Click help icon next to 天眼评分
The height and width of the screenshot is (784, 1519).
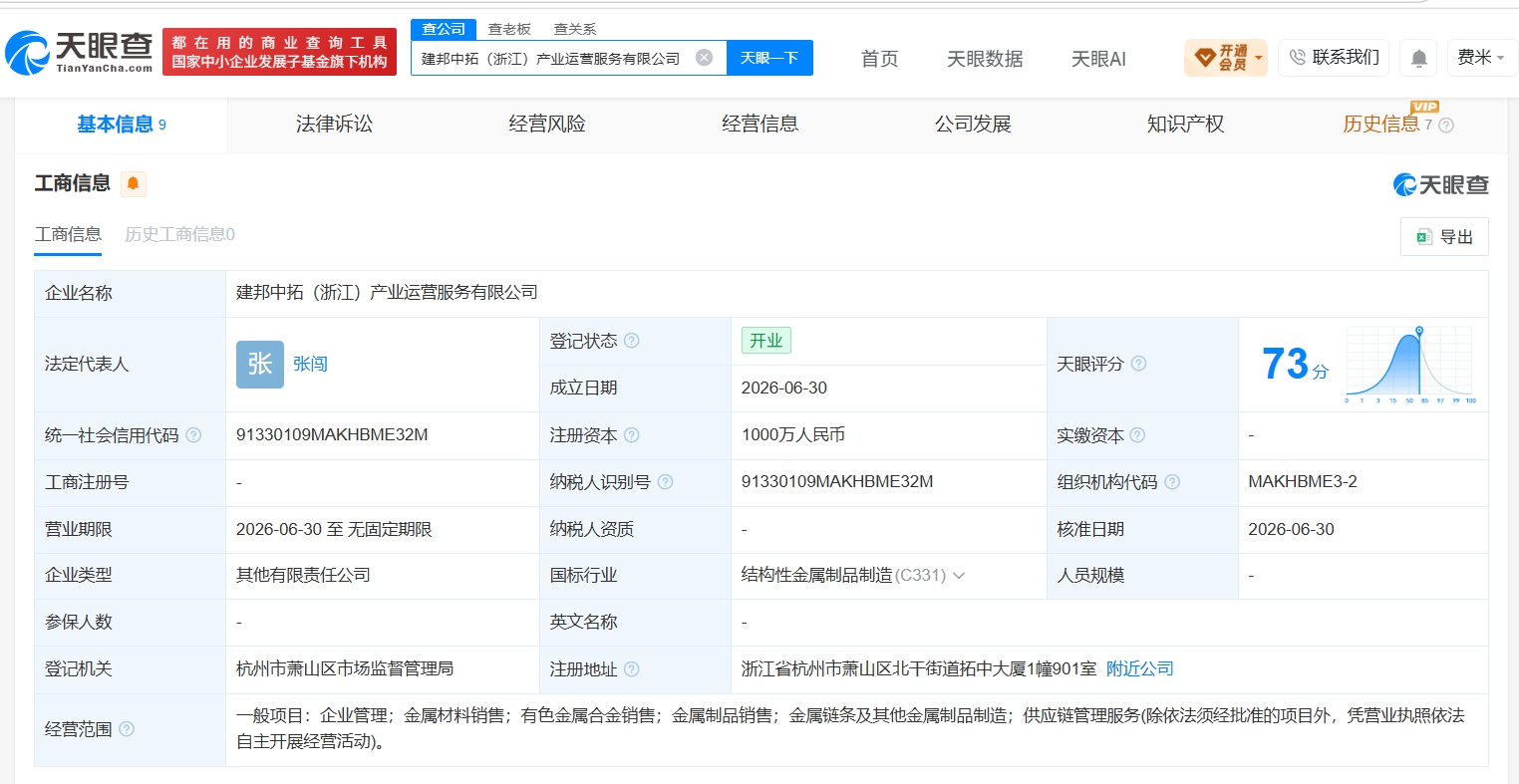[x=1138, y=364]
